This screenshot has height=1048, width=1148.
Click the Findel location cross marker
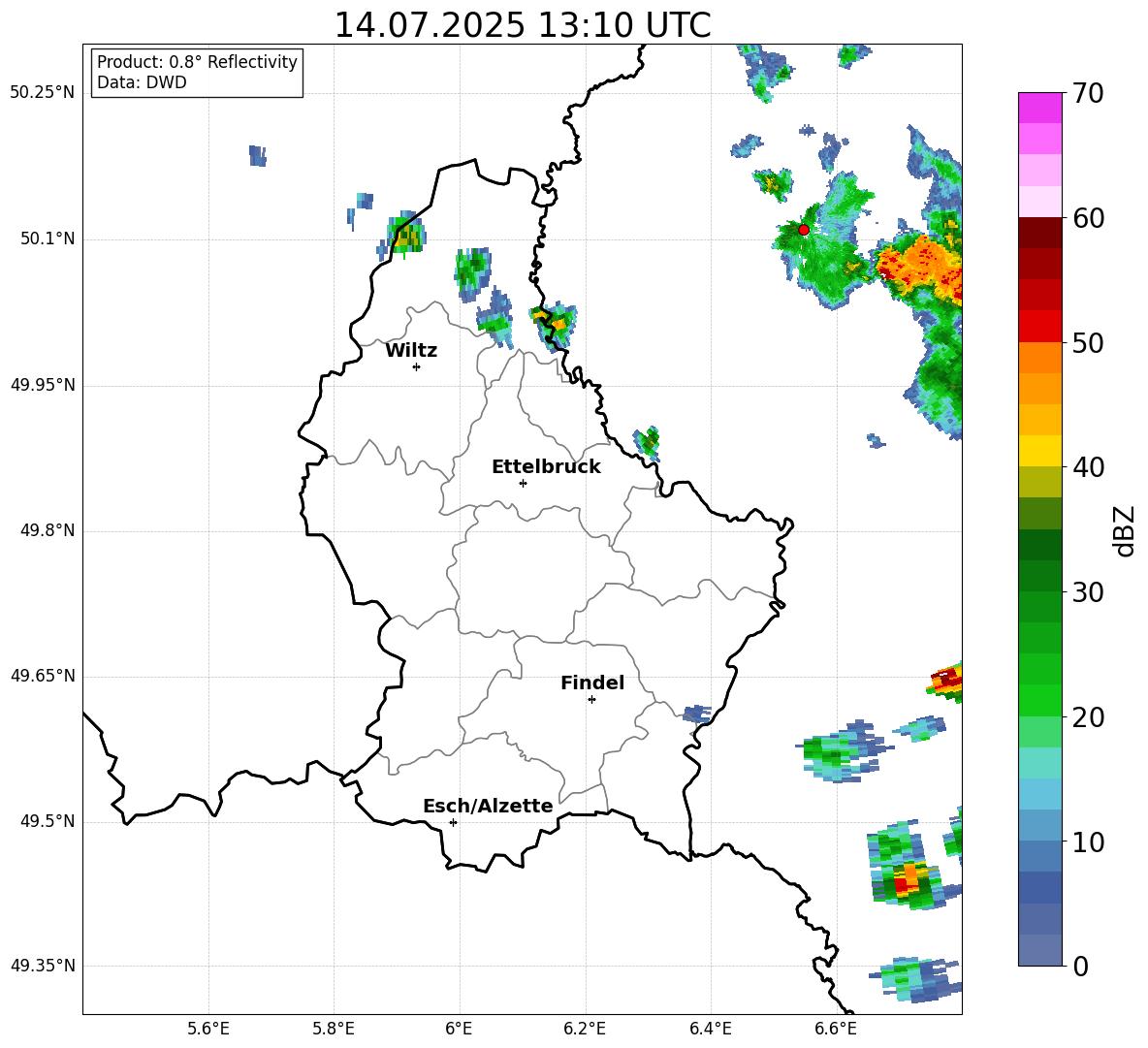[x=591, y=699]
